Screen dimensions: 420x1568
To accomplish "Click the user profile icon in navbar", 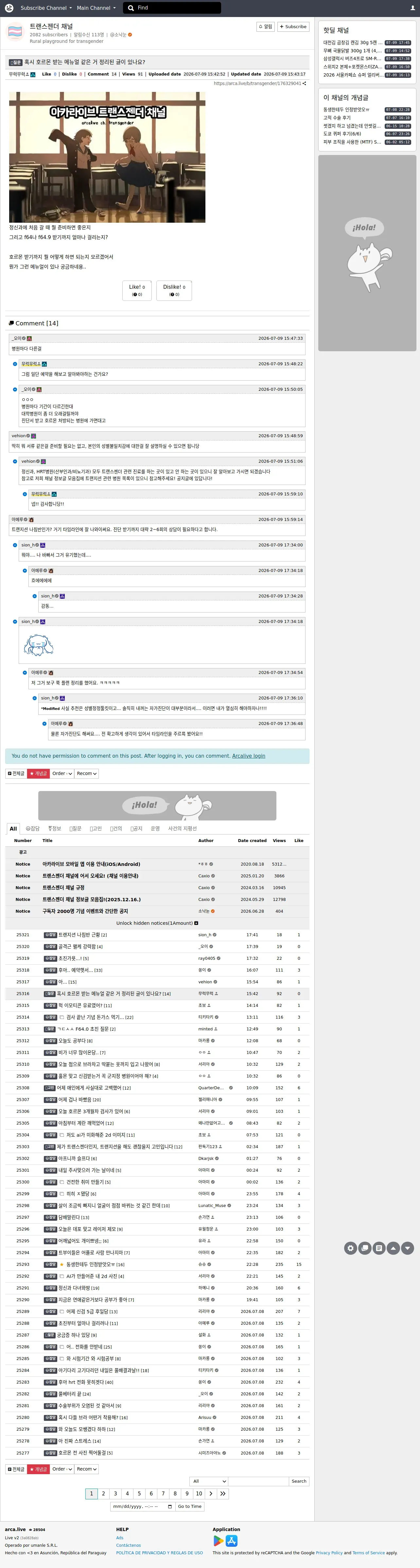I will [413, 8].
